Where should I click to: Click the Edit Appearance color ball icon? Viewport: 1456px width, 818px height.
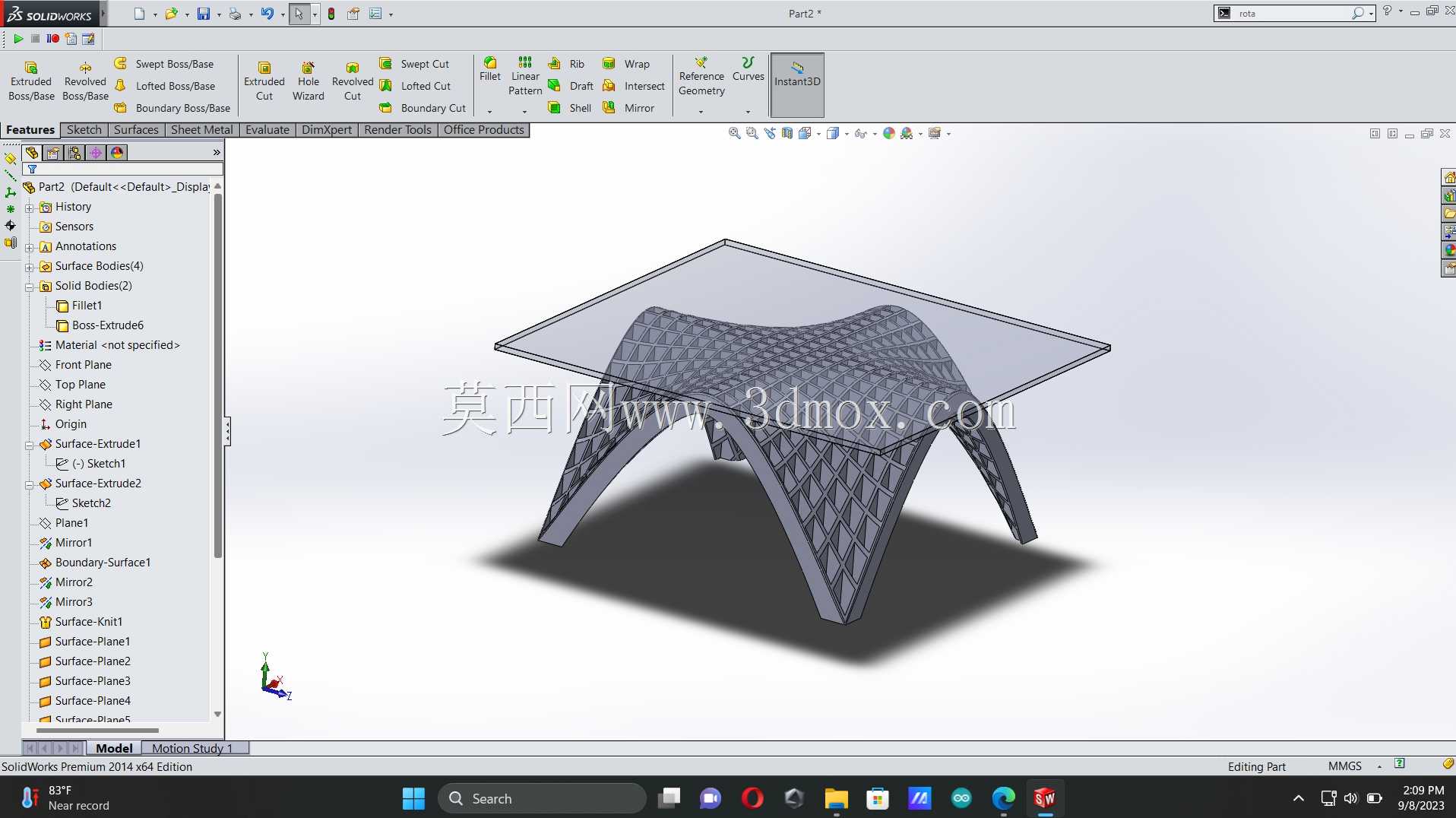coord(889,133)
